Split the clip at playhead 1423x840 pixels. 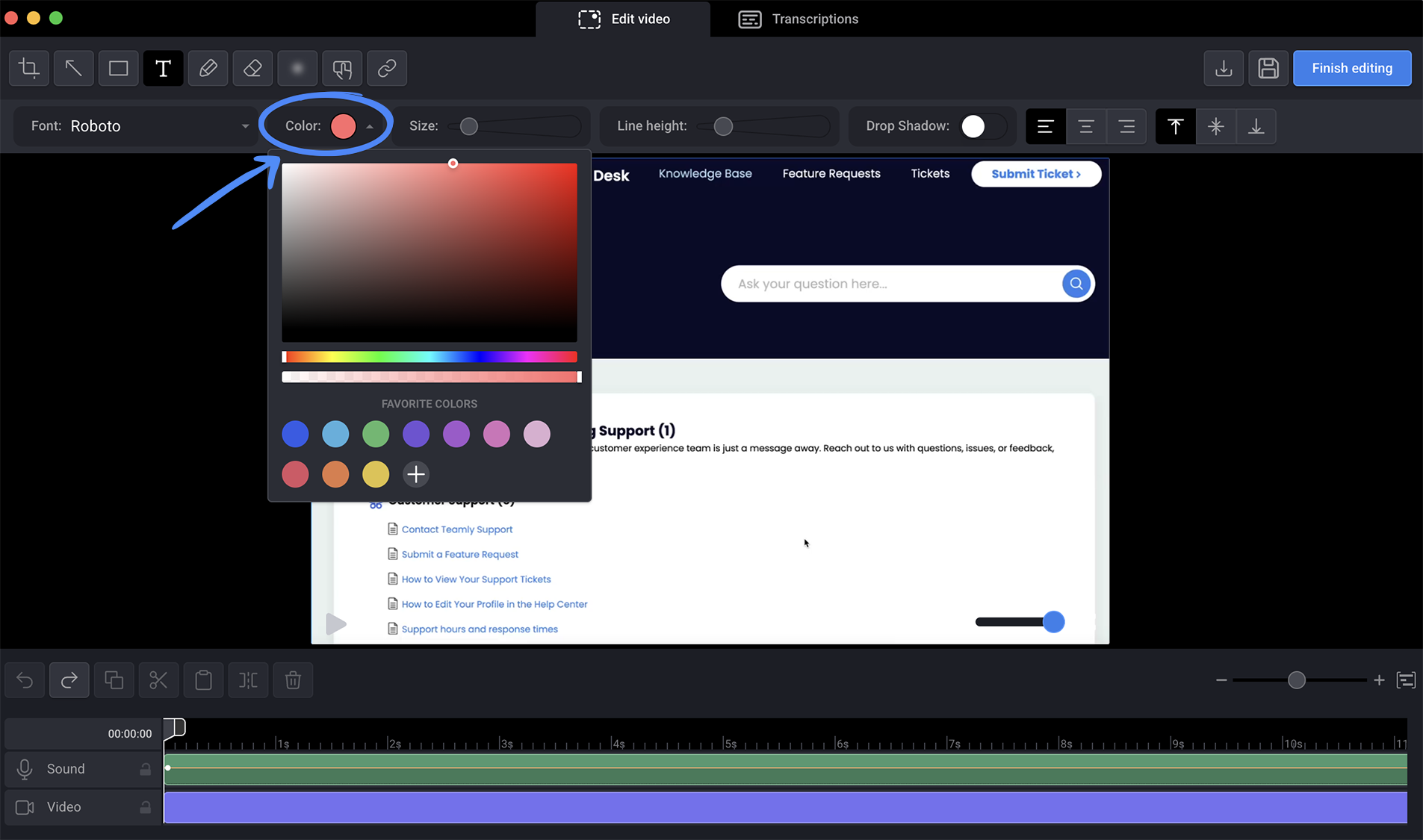(248, 680)
